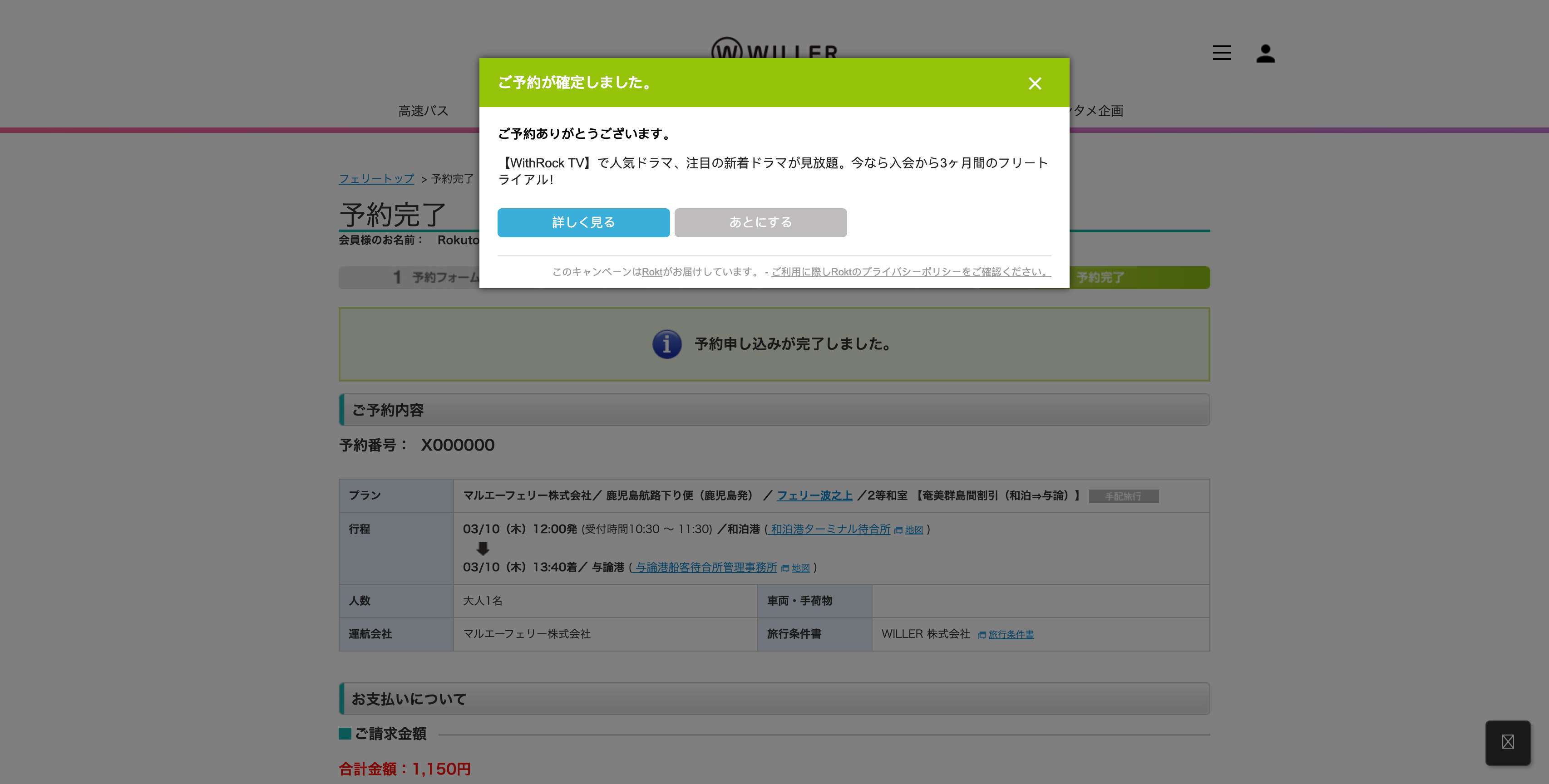This screenshot has height=784, width=1549.
Task: Go to the フェリートップ breadcrumb link
Action: coord(376,179)
